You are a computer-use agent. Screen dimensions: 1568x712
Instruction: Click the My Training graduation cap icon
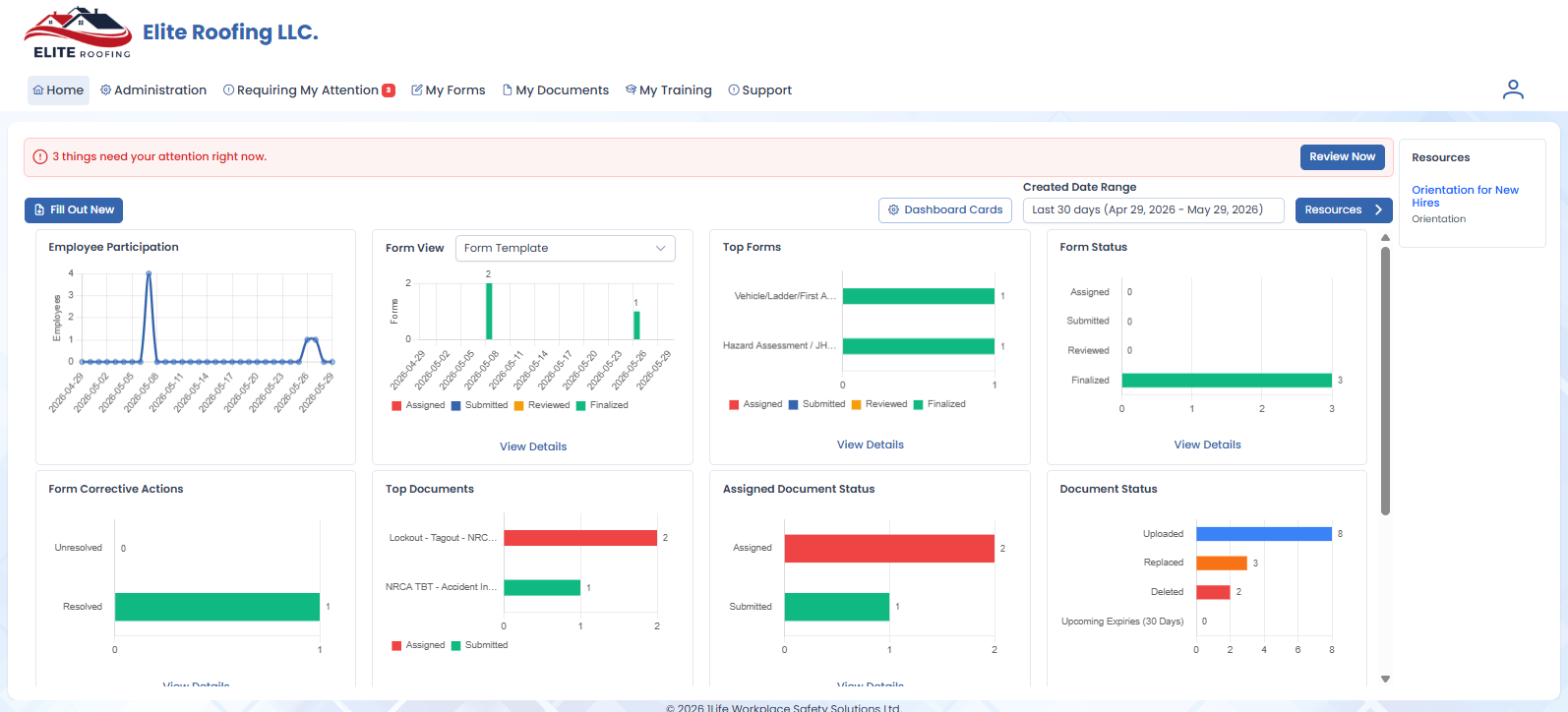(x=632, y=89)
